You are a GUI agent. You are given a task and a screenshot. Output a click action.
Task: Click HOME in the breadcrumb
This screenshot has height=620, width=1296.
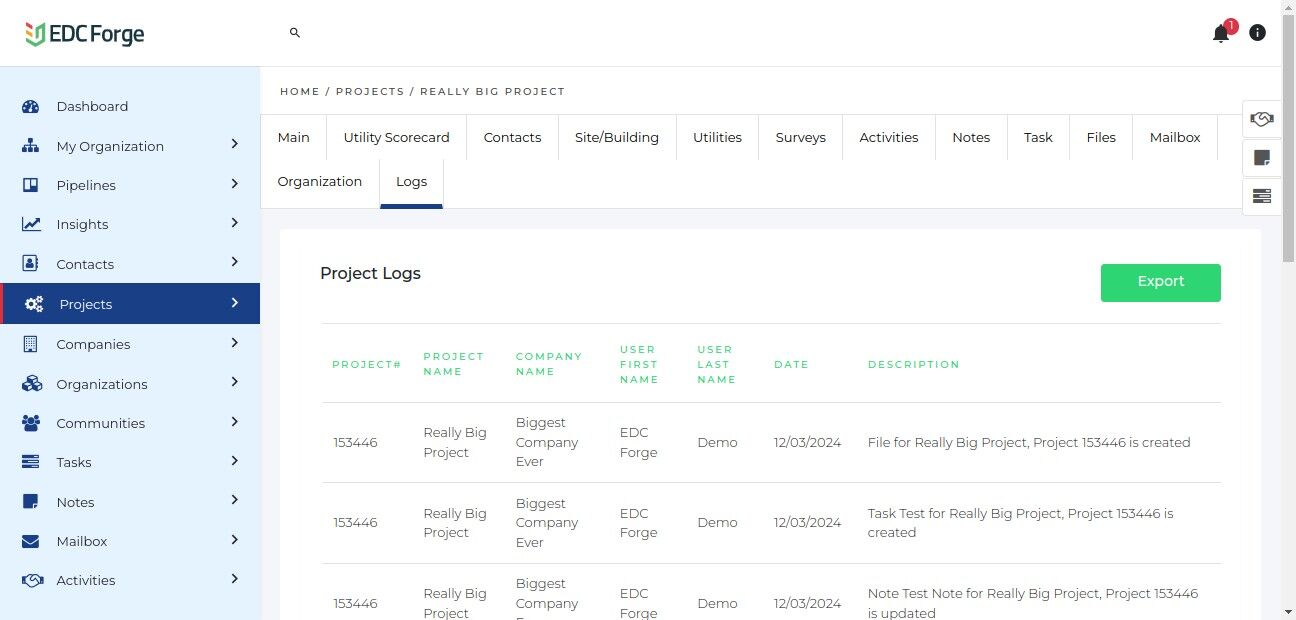coord(300,91)
